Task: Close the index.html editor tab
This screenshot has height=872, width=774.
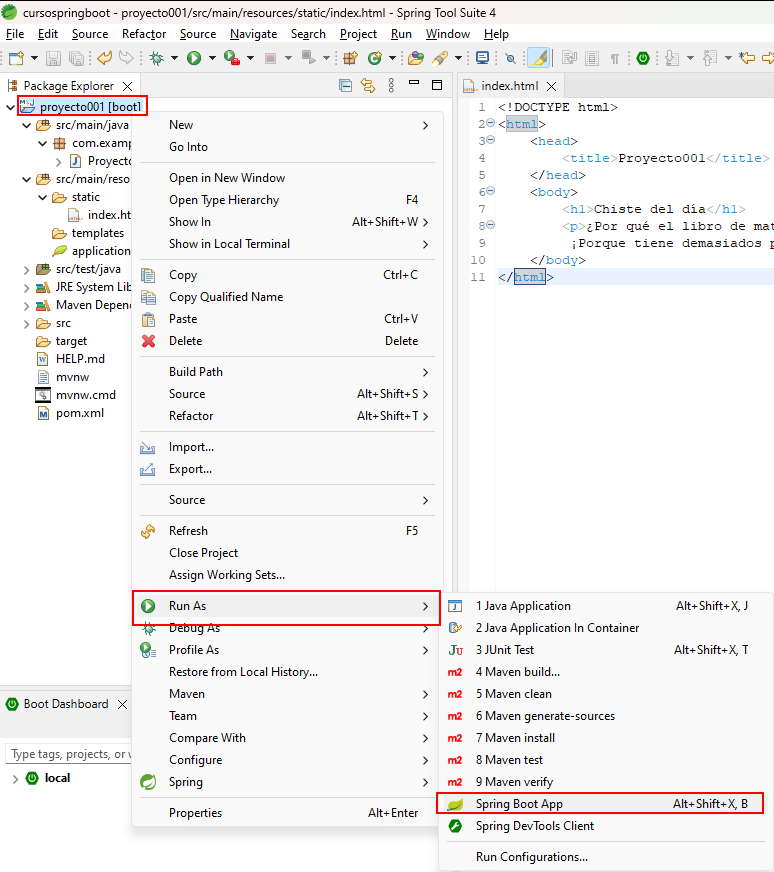Action: tap(552, 86)
